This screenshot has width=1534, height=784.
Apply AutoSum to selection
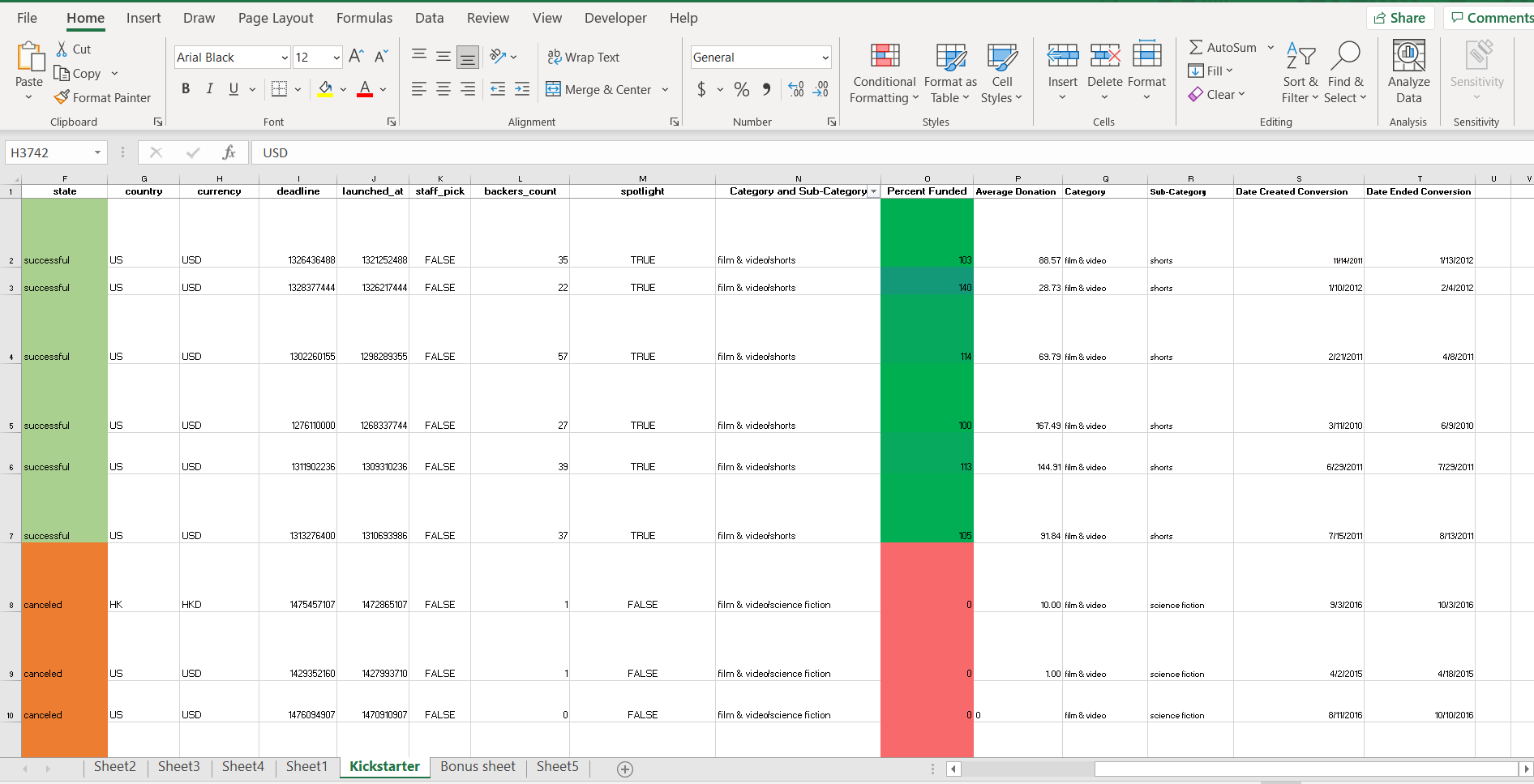click(x=1223, y=47)
